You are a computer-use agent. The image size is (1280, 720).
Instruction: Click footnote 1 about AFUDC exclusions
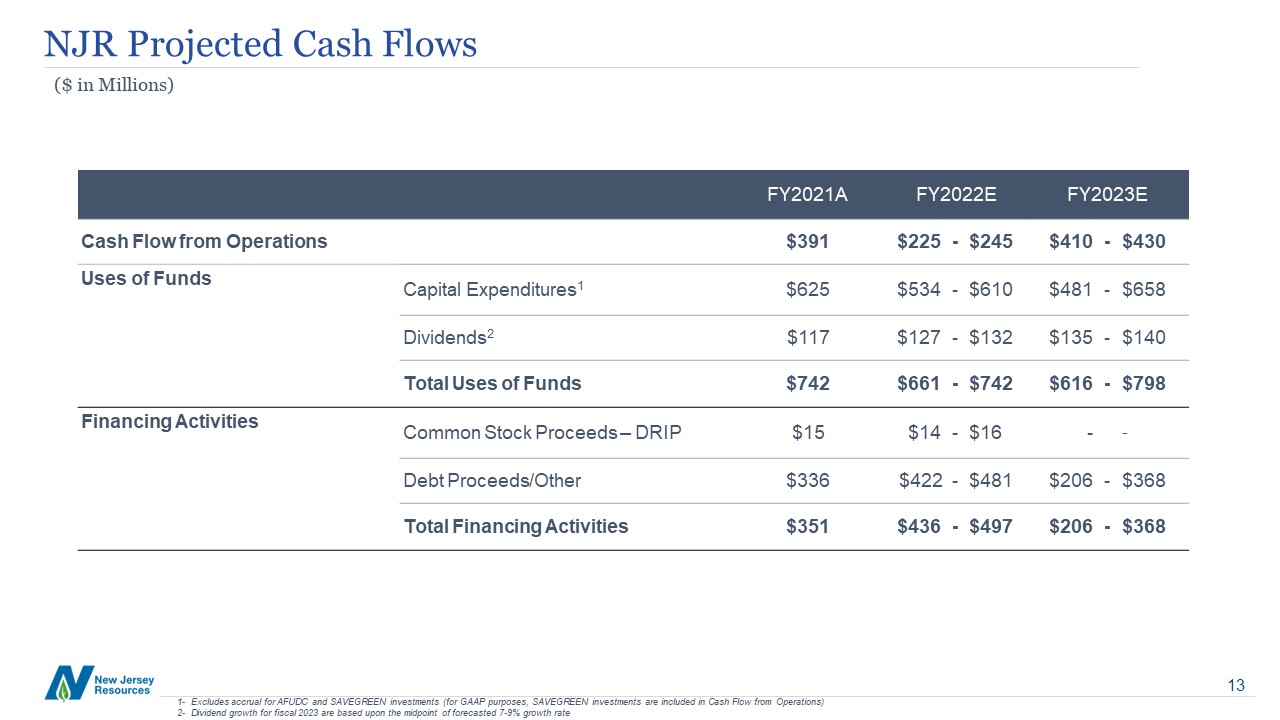[500, 702]
